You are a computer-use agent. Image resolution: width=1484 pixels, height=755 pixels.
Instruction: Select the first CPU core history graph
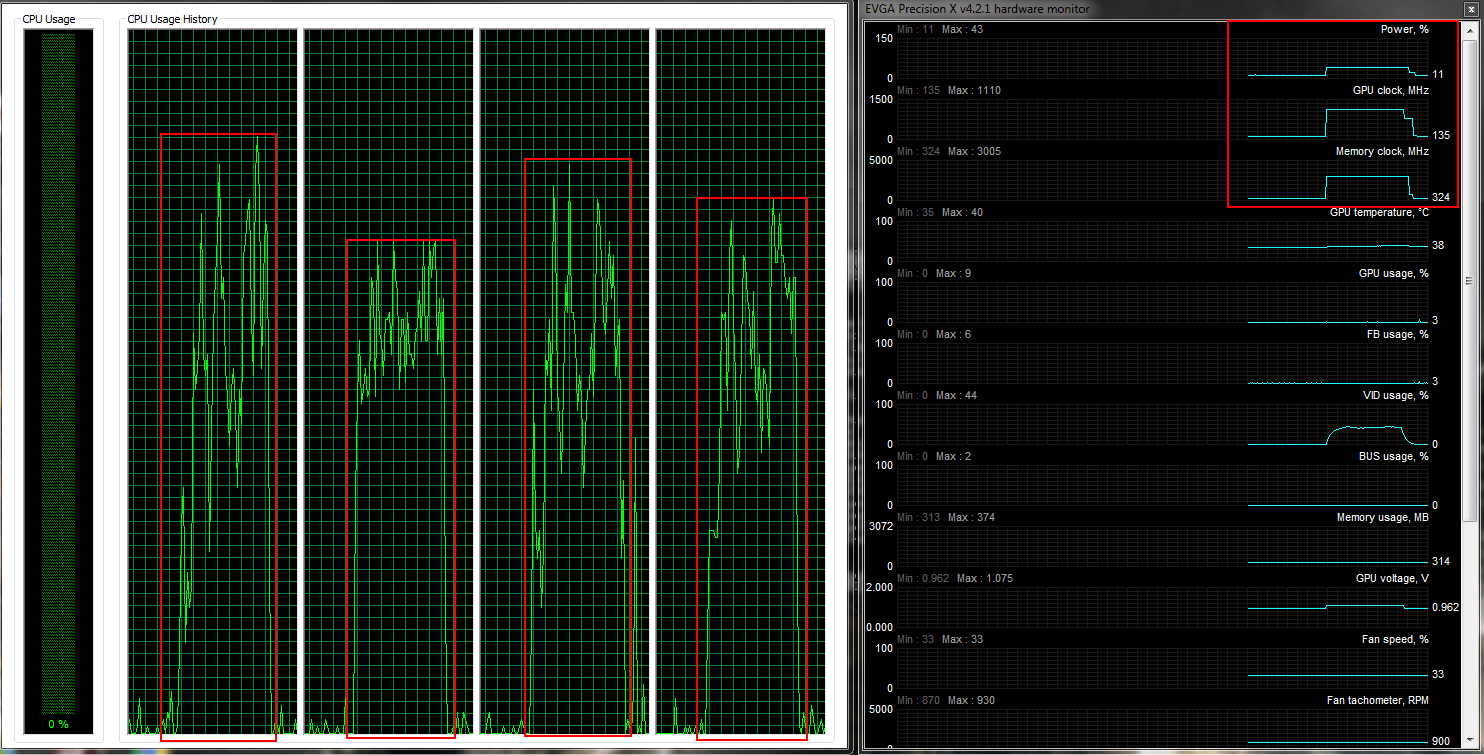213,380
